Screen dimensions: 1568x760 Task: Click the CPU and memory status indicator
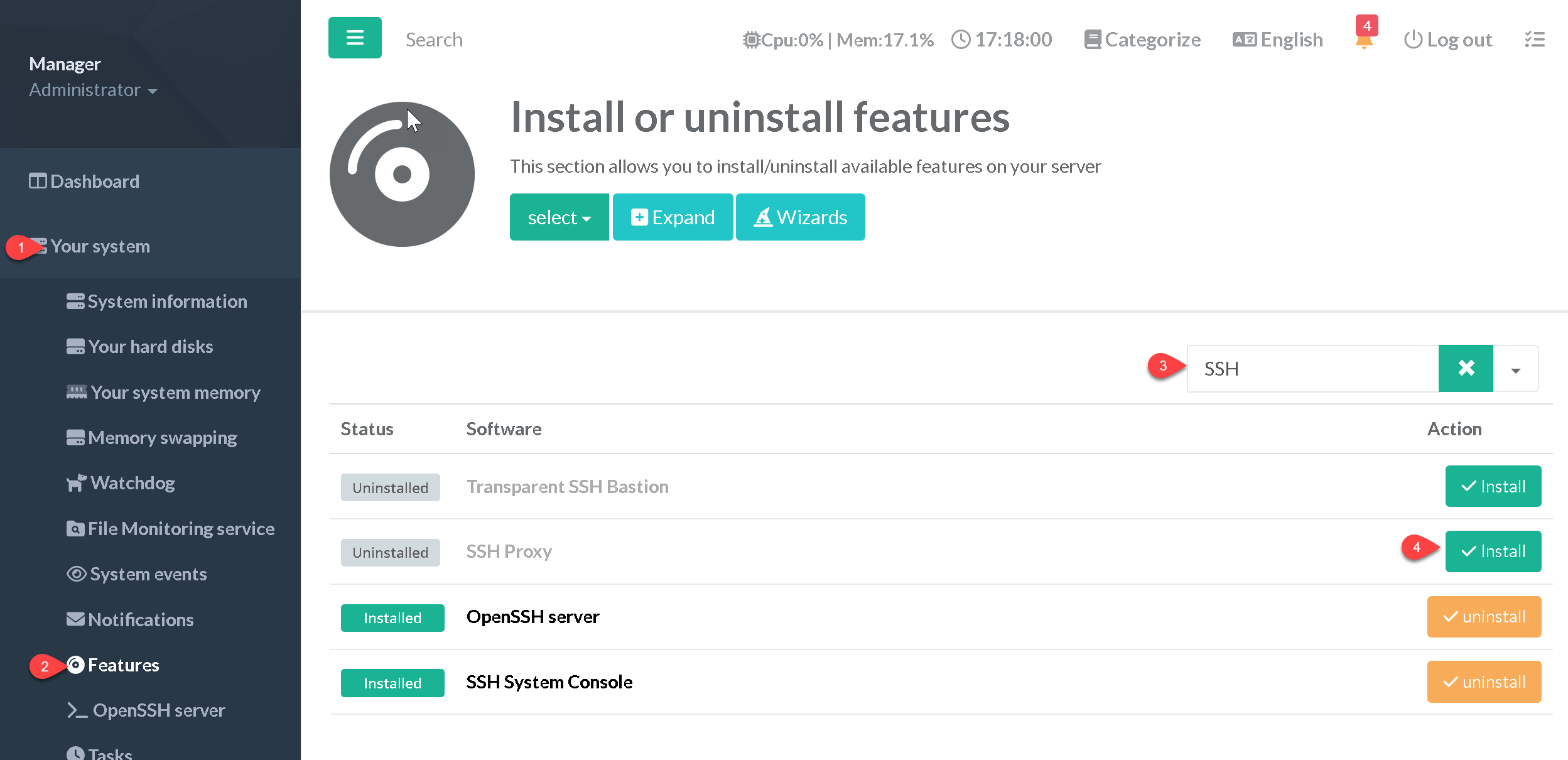(838, 40)
